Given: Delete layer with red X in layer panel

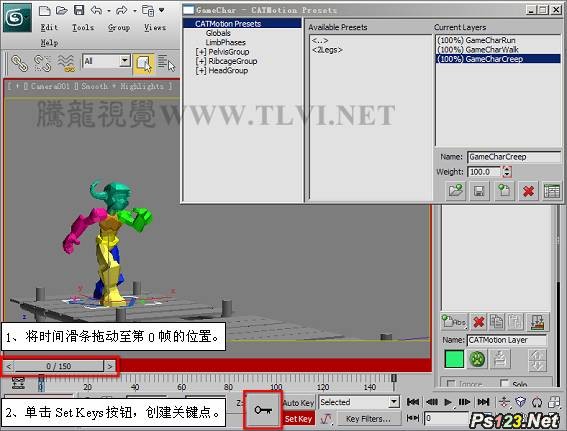Looking at the screenshot, I should pyautogui.click(x=479, y=321).
